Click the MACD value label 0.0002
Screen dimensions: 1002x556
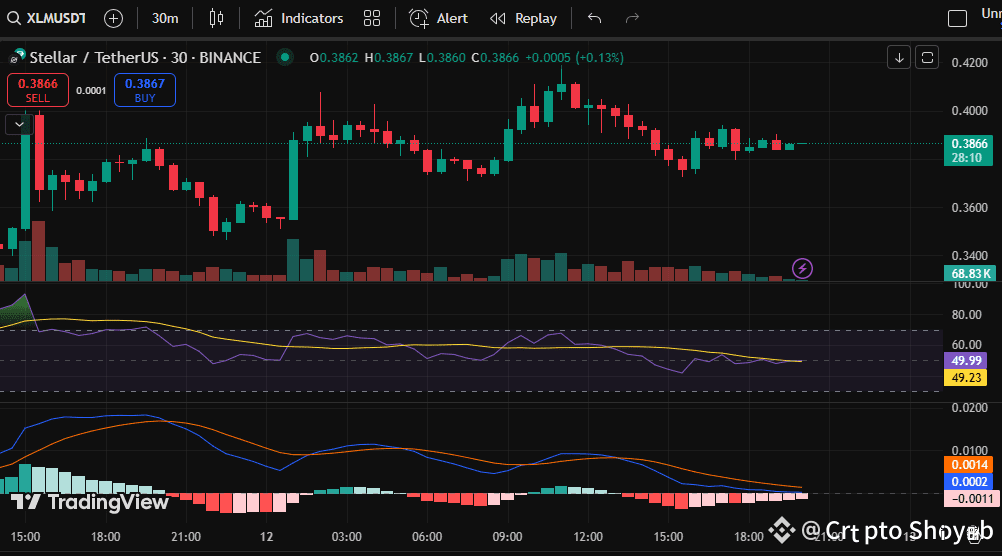tap(969, 482)
